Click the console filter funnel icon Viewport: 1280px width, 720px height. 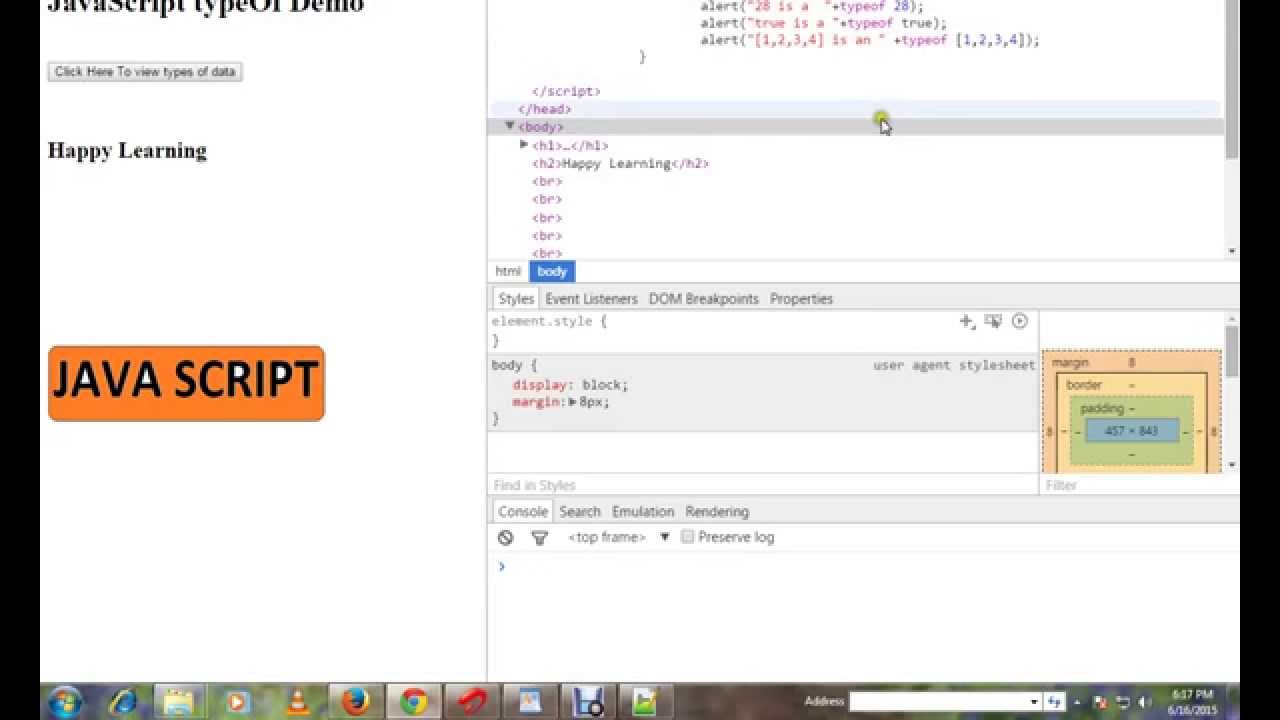(x=539, y=537)
